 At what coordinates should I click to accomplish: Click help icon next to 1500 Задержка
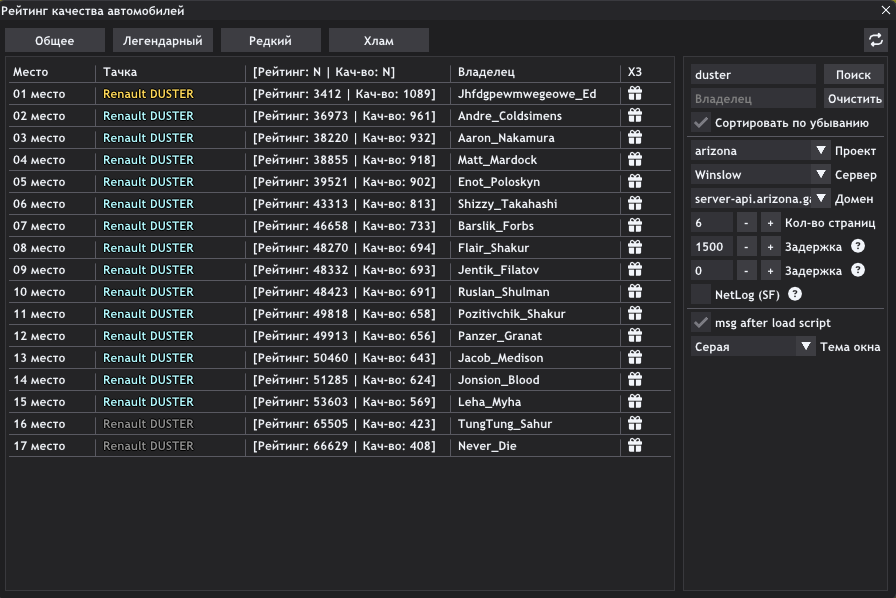coord(858,246)
